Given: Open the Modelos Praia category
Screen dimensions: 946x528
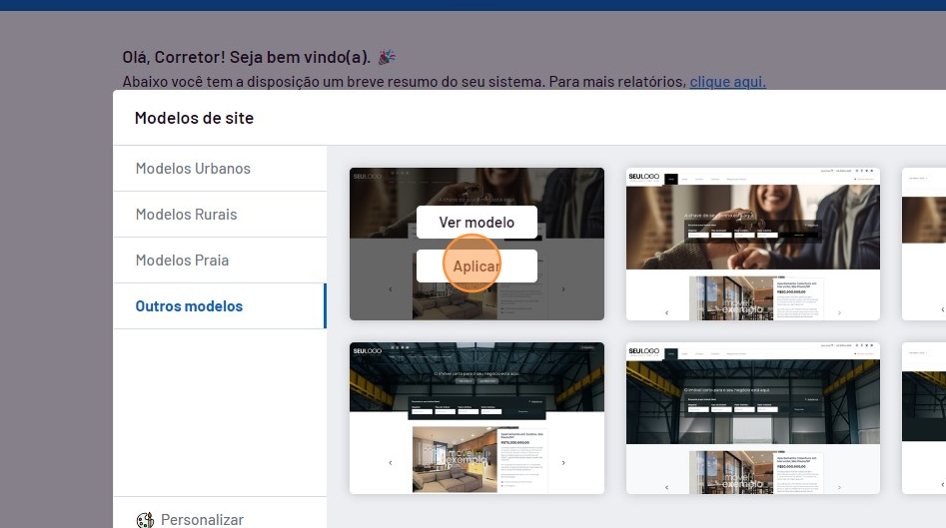Looking at the screenshot, I should [x=182, y=260].
